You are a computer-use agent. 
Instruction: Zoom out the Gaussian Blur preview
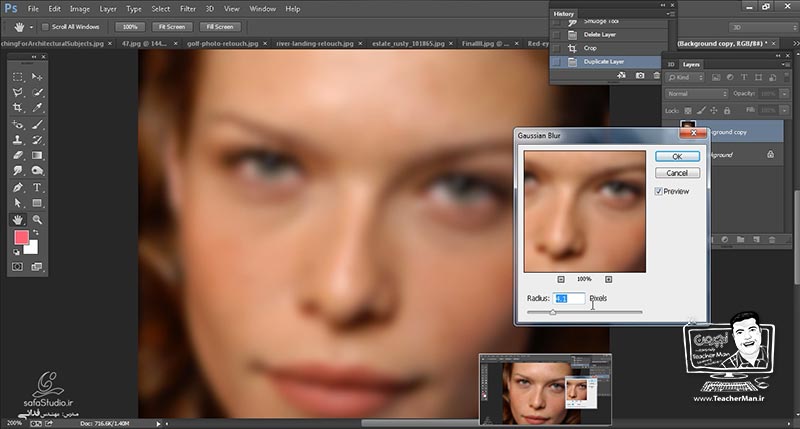[561, 279]
